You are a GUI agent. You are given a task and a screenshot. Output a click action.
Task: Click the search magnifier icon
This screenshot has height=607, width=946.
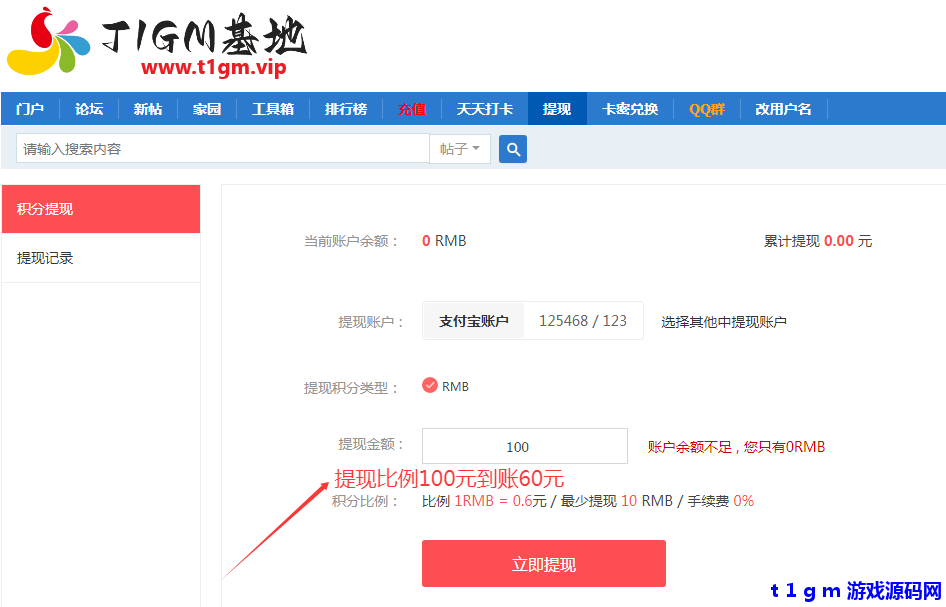512,147
